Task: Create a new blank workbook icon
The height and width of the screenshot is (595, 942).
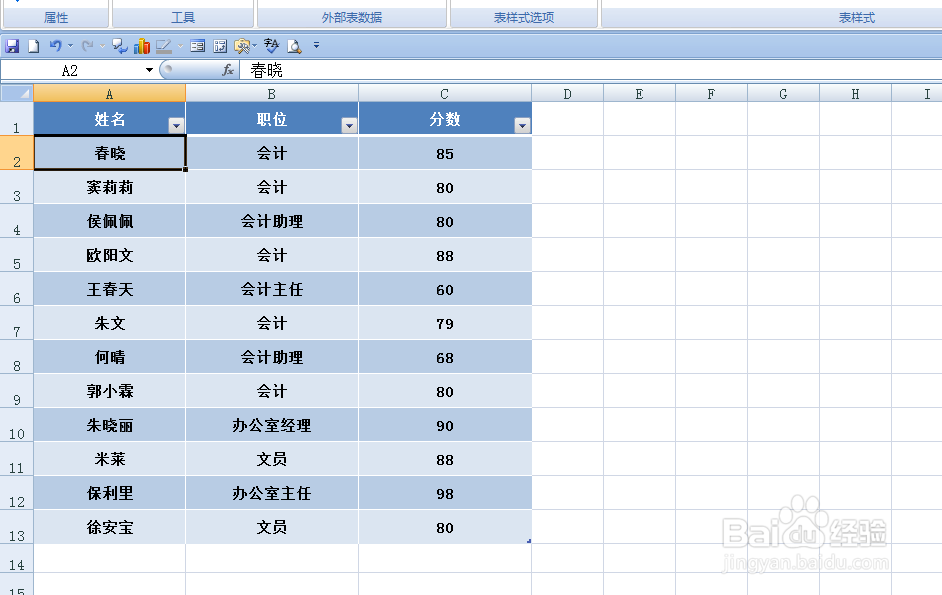Action: point(34,46)
